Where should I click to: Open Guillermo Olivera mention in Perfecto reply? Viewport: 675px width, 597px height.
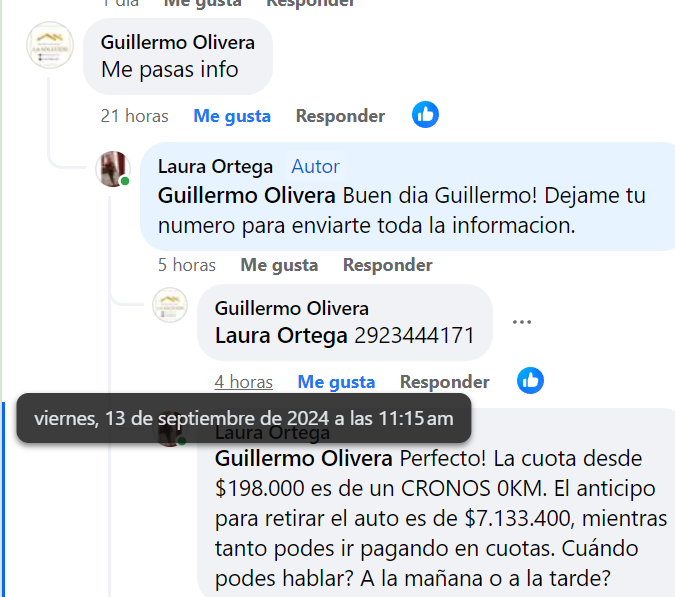303,459
